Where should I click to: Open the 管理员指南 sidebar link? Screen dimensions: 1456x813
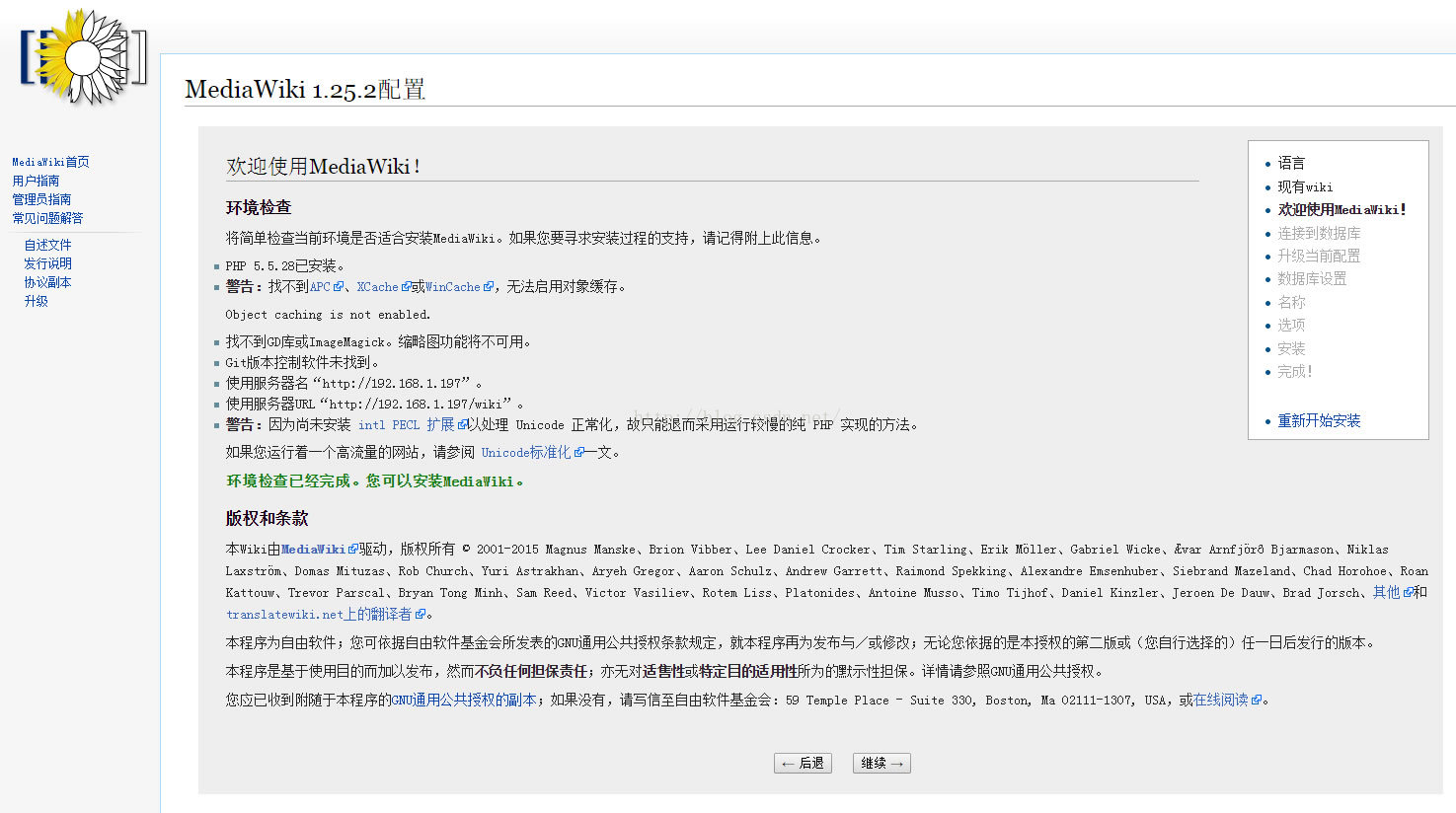click(x=41, y=199)
